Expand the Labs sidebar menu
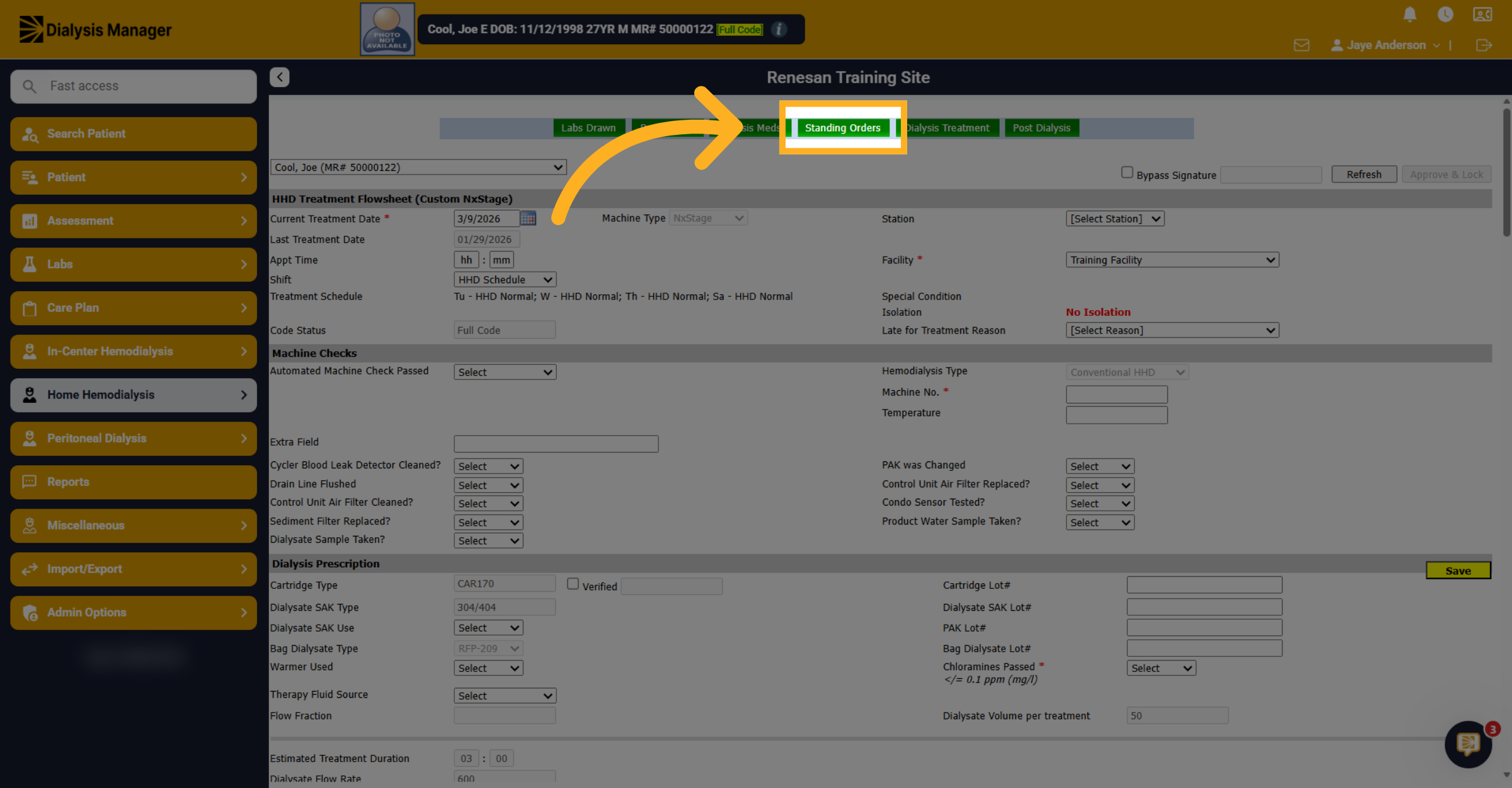This screenshot has width=1512, height=788. [x=134, y=264]
